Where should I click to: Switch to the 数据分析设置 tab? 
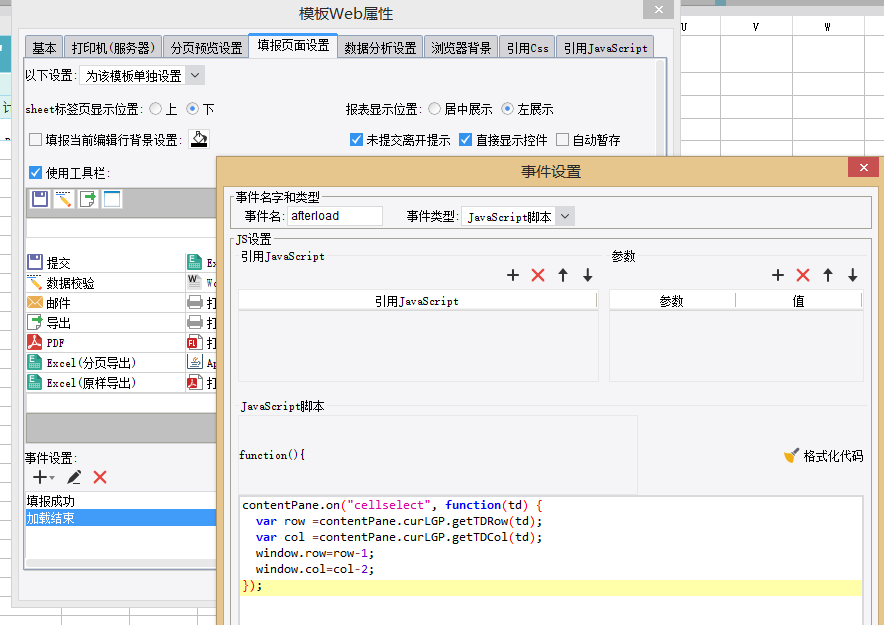point(381,48)
